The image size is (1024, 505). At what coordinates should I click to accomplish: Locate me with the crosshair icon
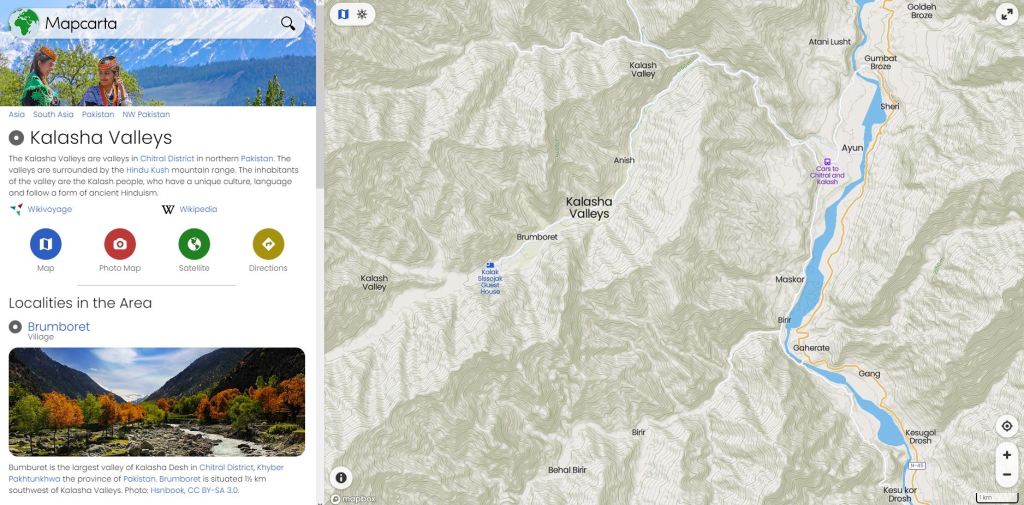(x=1007, y=427)
